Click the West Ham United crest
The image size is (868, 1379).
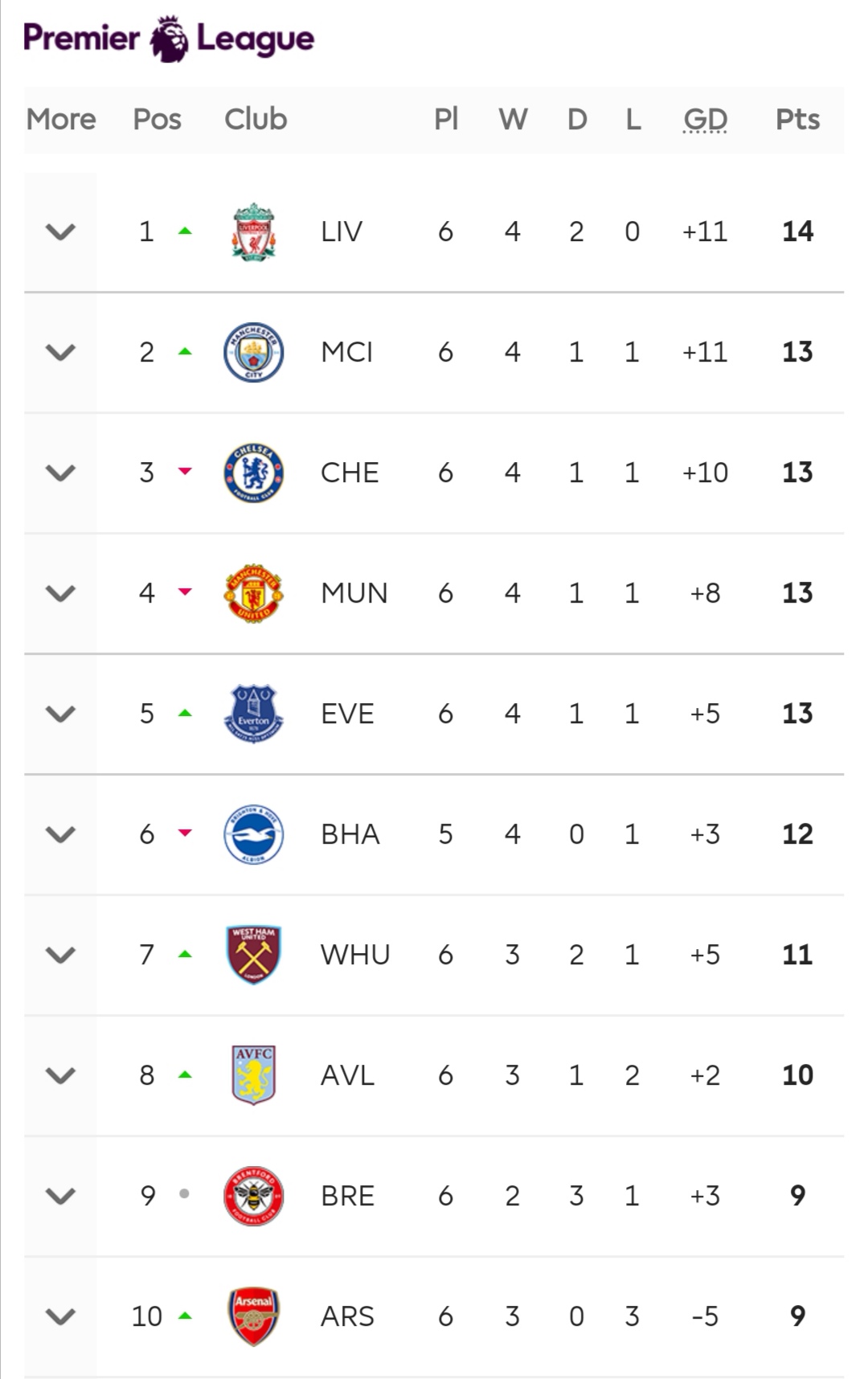[253, 955]
